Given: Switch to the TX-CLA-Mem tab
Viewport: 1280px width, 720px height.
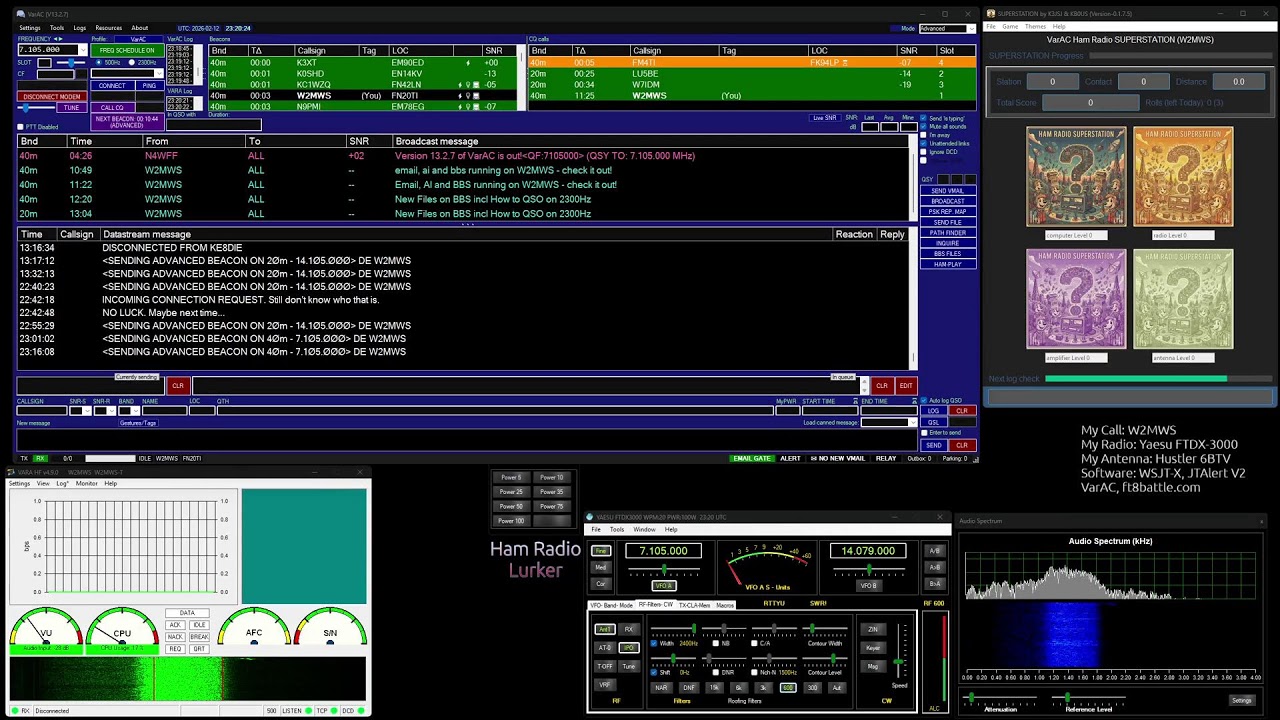Looking at the screenshot, I should (x=695, y=605).
